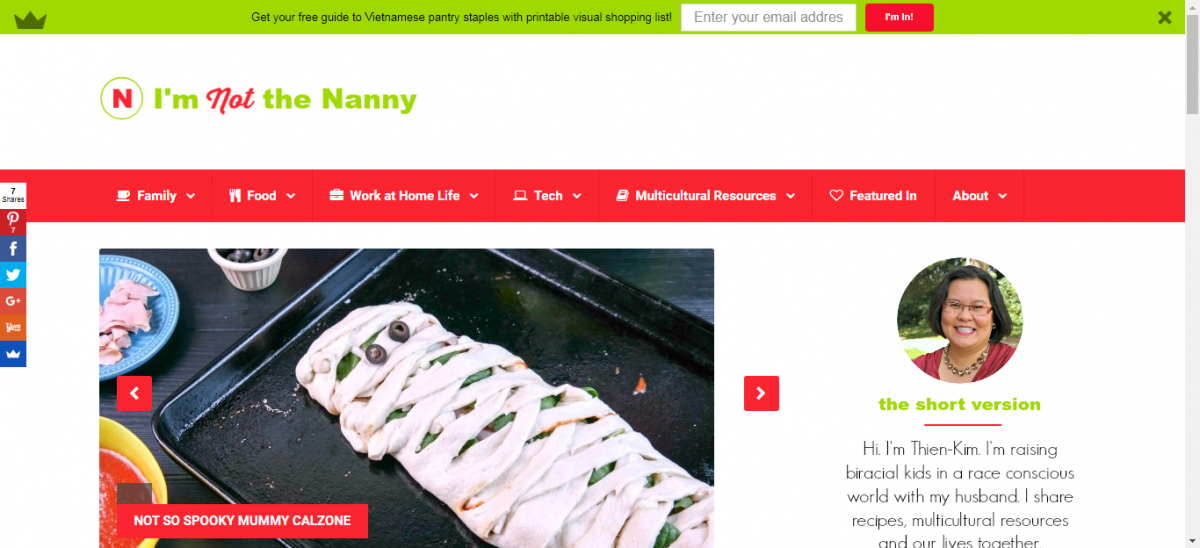Click the red N logo icon
Viewport: 1200px width, 548px height.
(x=122, y=98)
